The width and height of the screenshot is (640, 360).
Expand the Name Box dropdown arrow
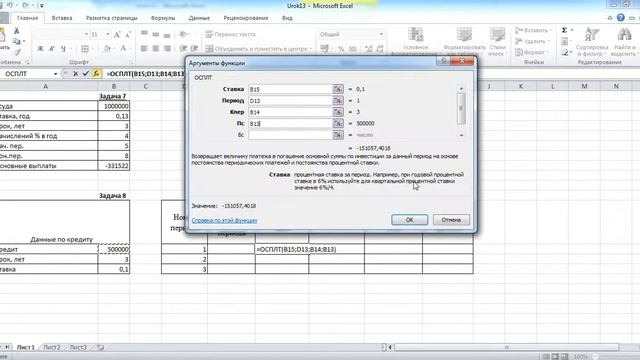point(55,74)
